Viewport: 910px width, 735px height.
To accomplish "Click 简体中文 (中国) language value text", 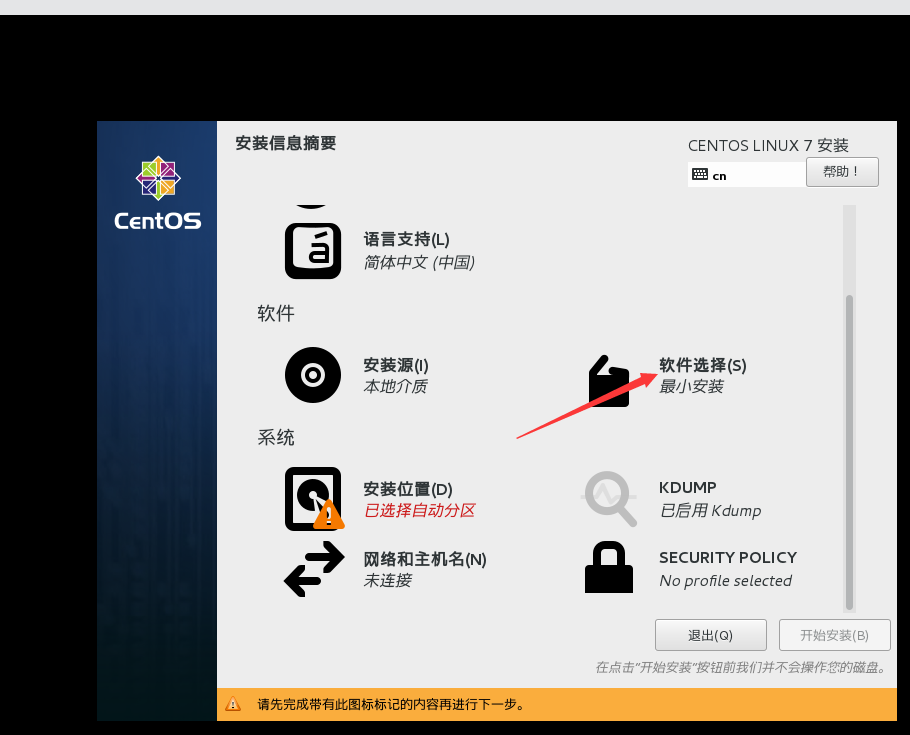I will click(x=419, y=262).
